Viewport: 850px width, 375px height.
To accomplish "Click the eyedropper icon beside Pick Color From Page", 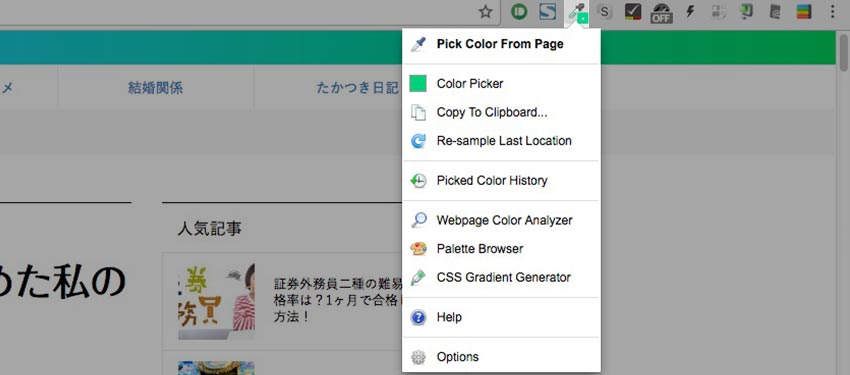I will tap(418, 44).
